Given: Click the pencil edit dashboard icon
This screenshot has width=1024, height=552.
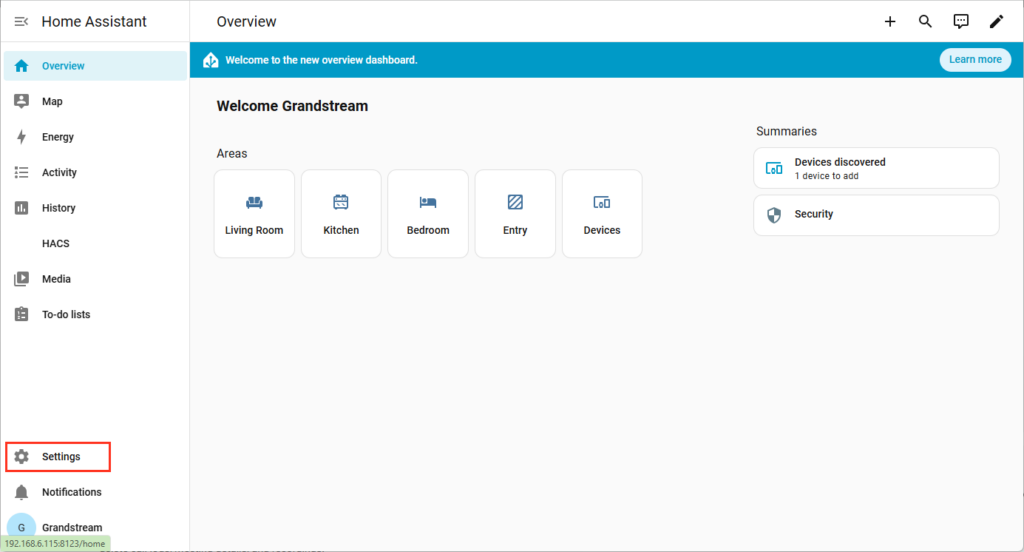Looking at the screenshot, I should [x=996, y=22].
